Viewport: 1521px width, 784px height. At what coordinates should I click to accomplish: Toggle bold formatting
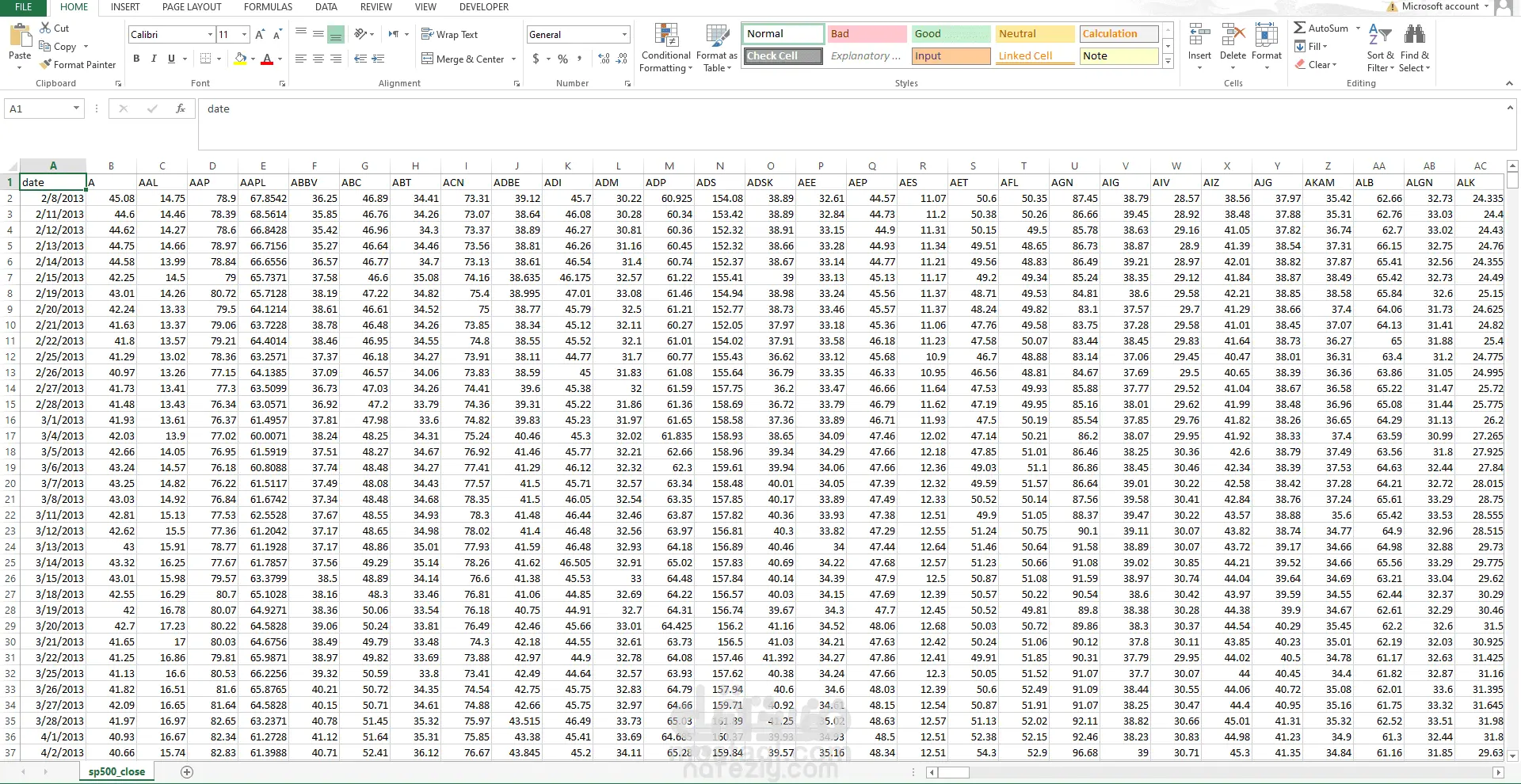(x=136, y=59)
